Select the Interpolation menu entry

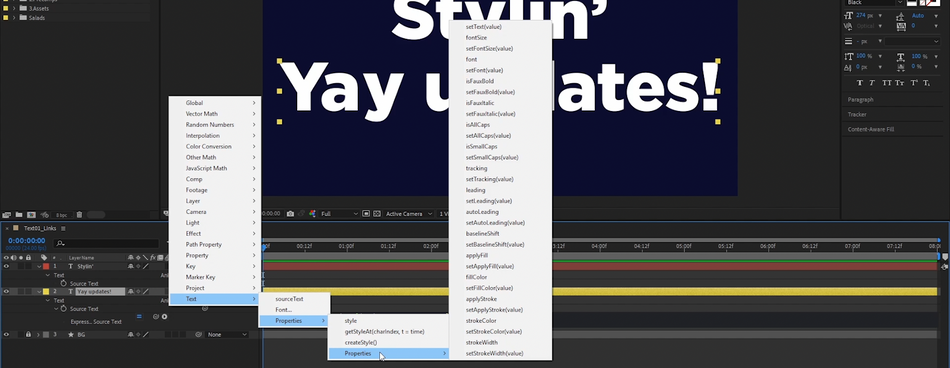[215, 136]
